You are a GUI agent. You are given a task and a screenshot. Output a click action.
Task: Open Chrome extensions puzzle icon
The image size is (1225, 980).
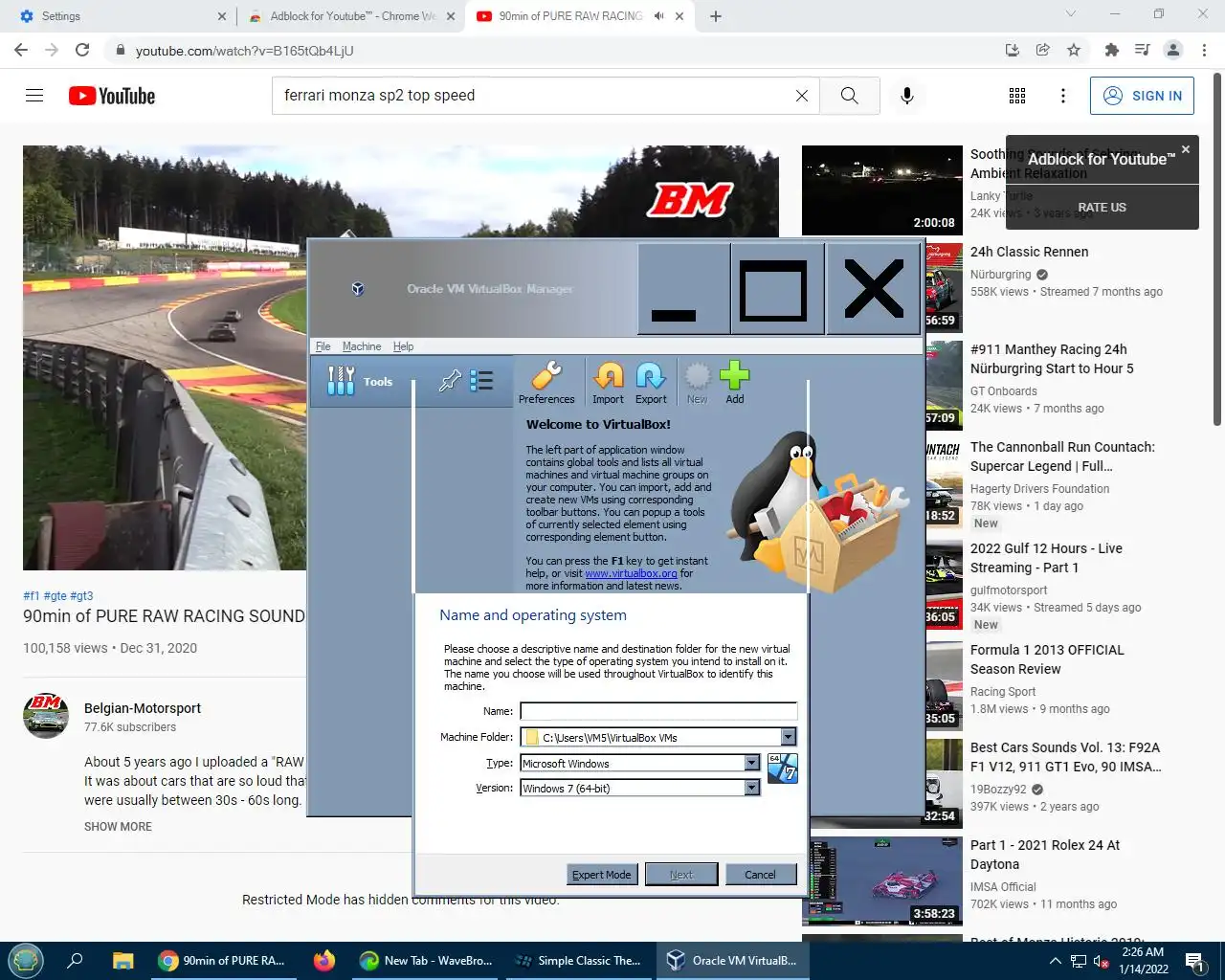point(1111,50)
